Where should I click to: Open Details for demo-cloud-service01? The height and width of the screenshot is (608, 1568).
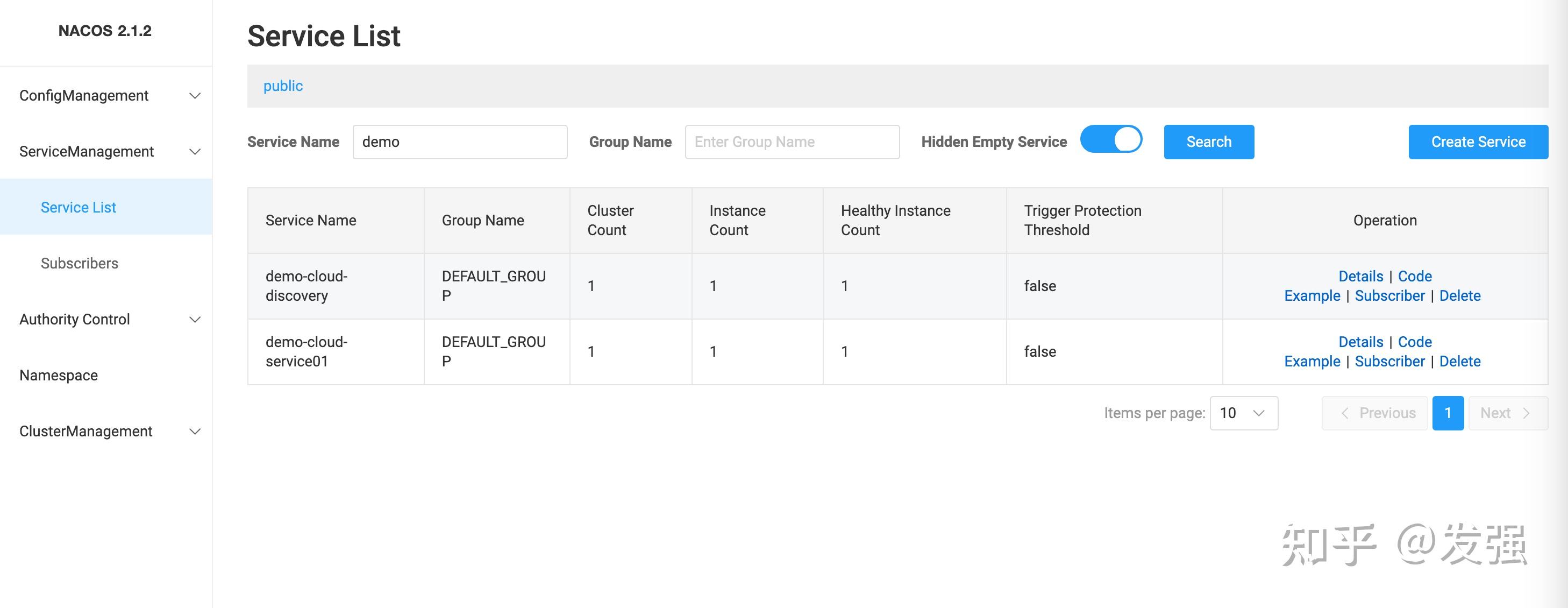pyautogui.click(x=1360, y=342)
